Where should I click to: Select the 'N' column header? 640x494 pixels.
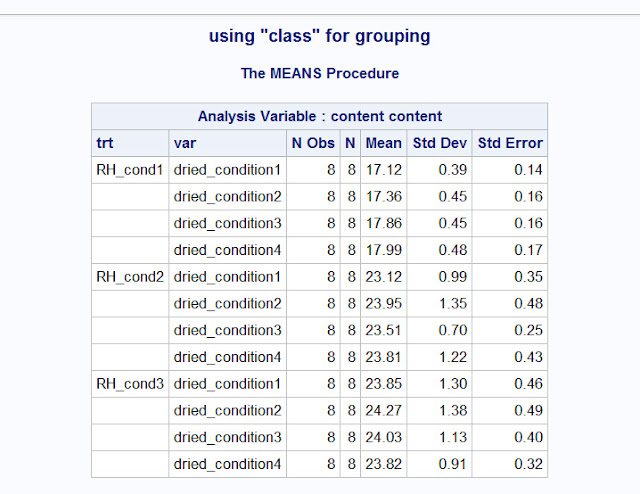click(350, 143)
